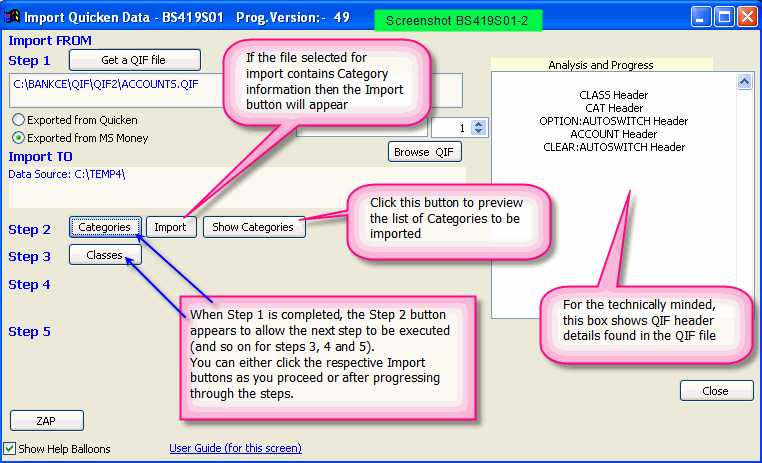The image size is (762, 463).
Task: Click the Get a QIF file button
Action: pos(135,60)
